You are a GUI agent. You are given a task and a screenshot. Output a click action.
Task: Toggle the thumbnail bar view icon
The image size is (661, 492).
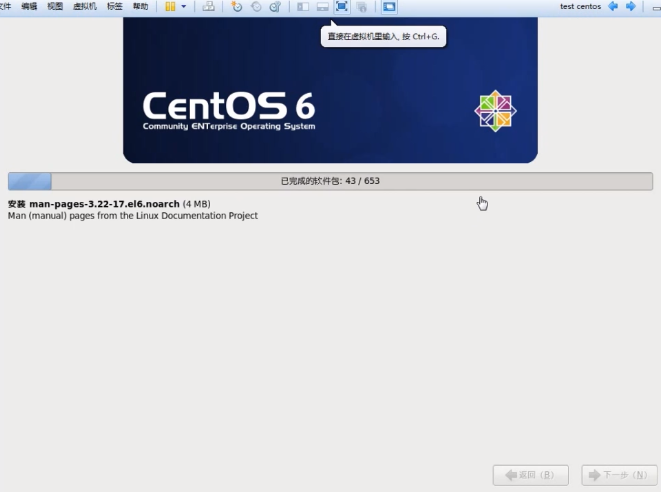point(322,7)
